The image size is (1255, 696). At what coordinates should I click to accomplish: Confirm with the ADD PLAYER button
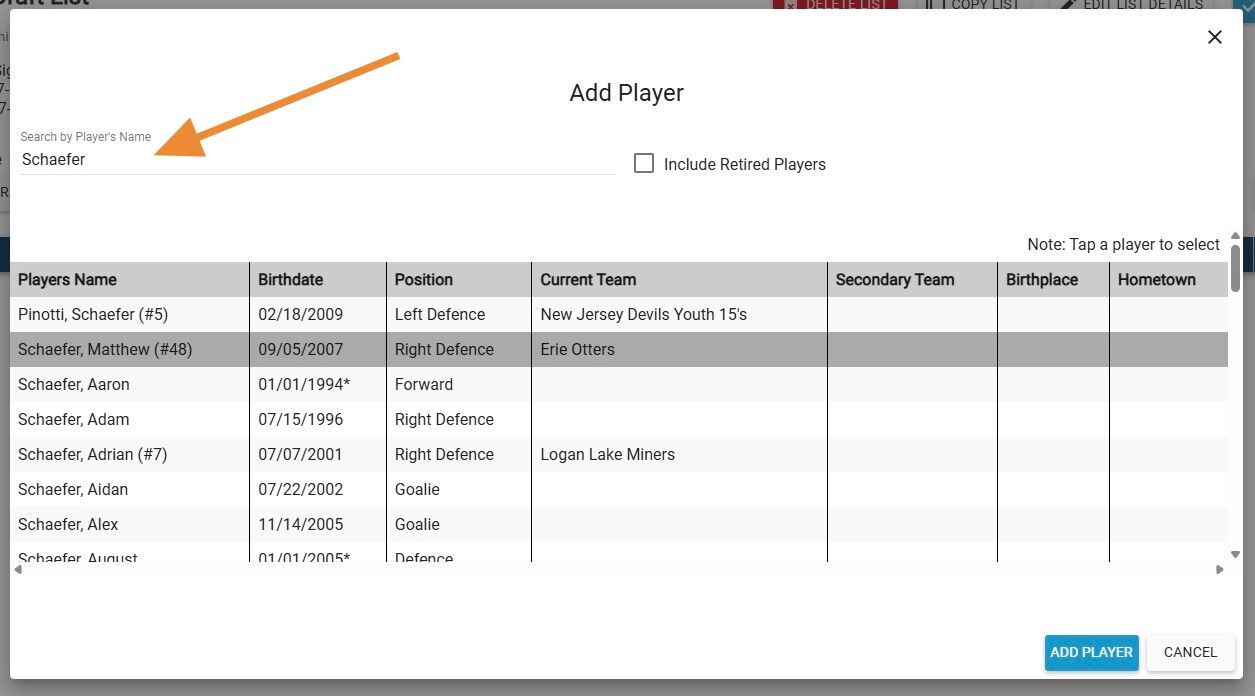[x=1091, y=652]
